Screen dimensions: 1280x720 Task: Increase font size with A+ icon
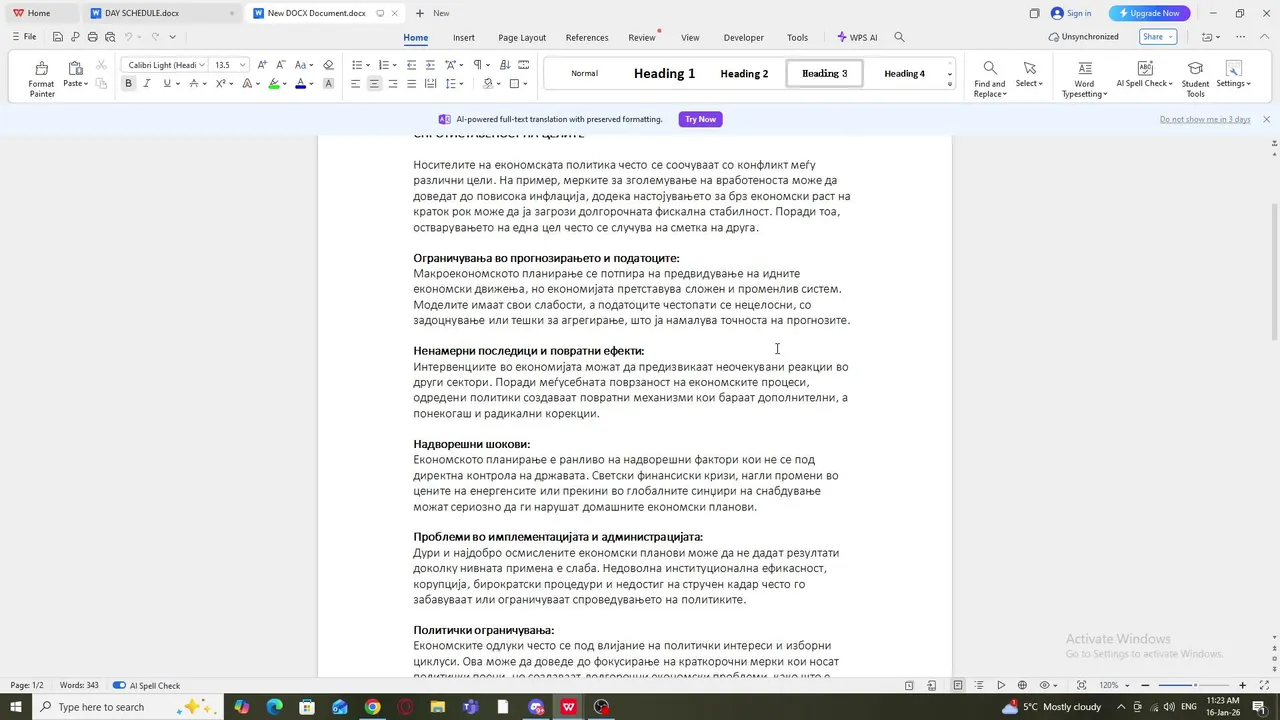coord(264,65)
